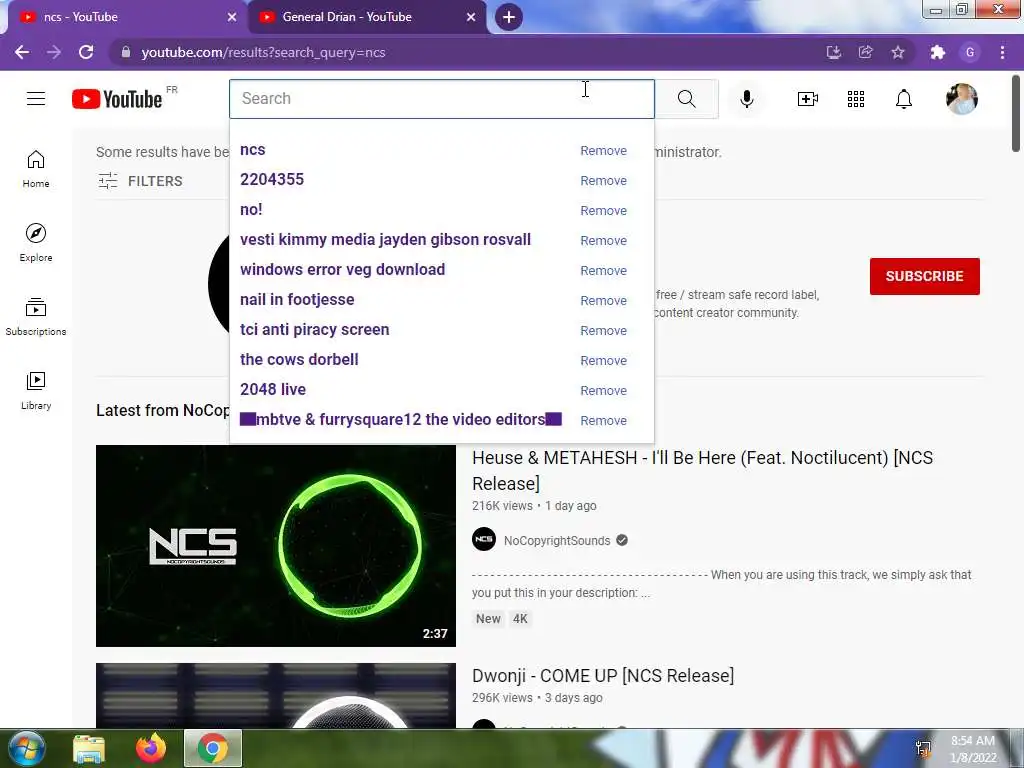Click the site lock icon

point(126,52)
